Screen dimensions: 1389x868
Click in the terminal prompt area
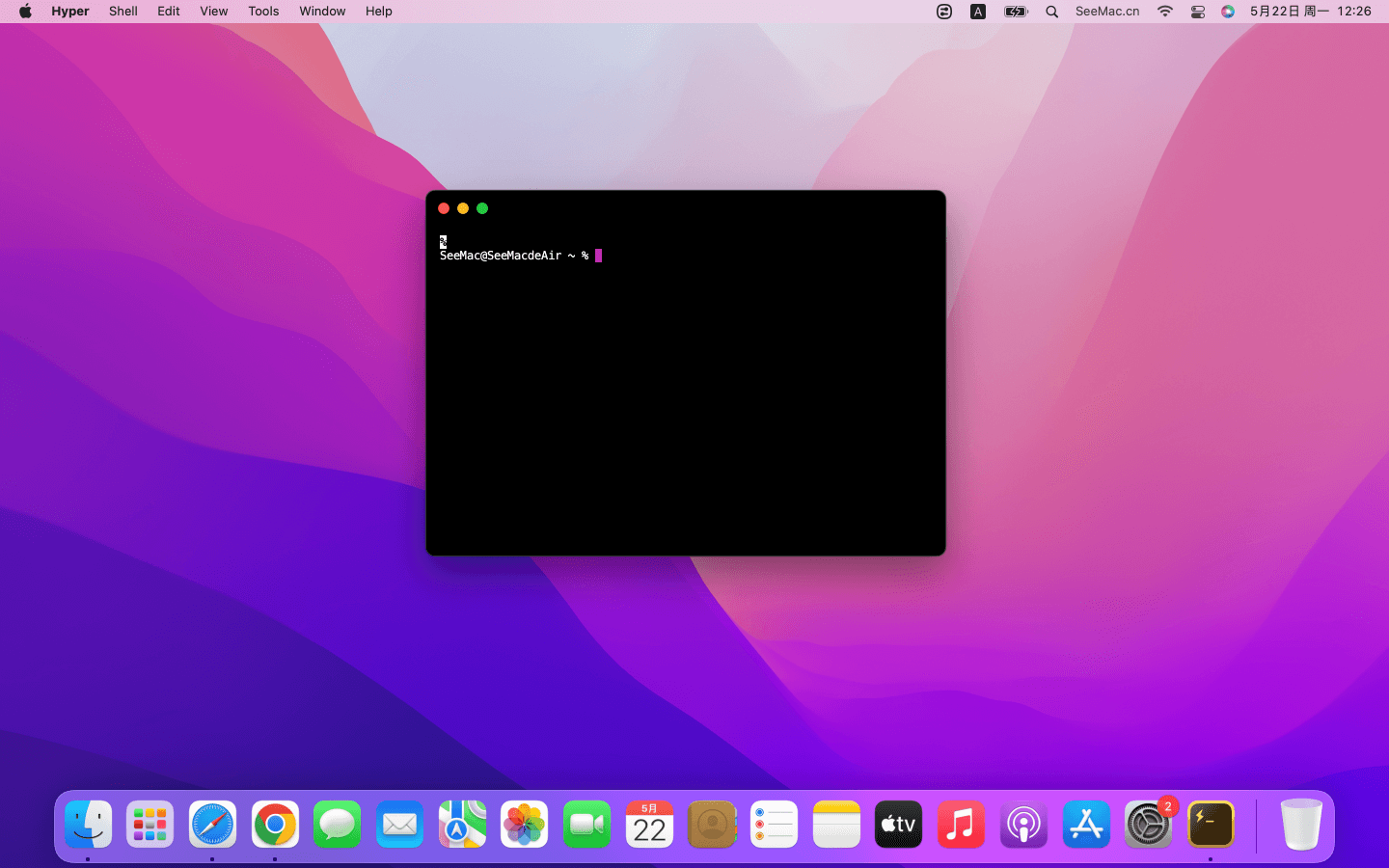[x=685, y=386]
